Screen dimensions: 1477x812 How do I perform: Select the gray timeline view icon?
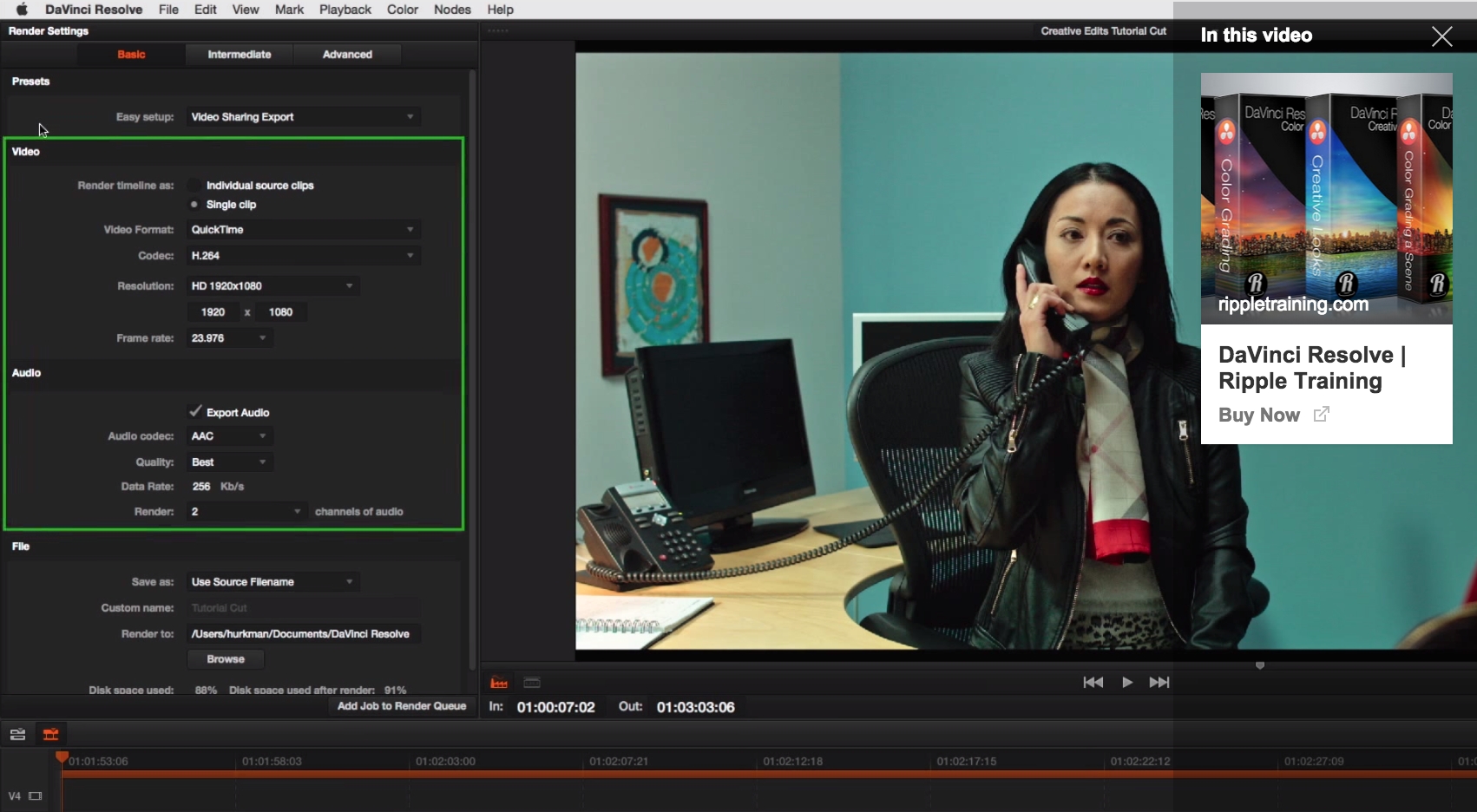pyautogui.click(x=17, y=735)
